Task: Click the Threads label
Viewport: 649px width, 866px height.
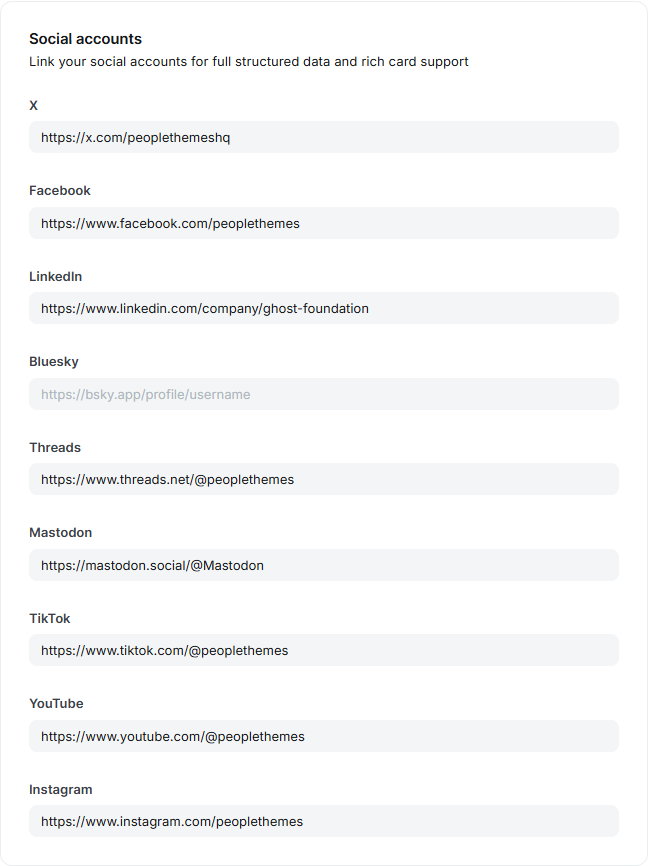Action: coord(55,447)
